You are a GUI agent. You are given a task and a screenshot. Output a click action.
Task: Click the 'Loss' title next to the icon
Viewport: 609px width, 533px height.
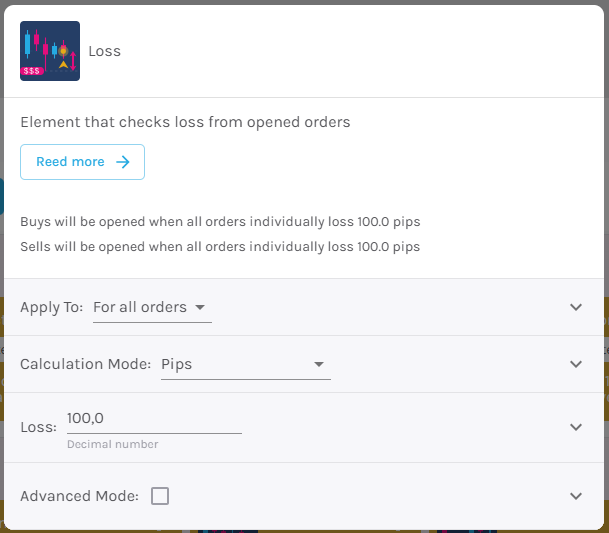click(x=104, y=51)
